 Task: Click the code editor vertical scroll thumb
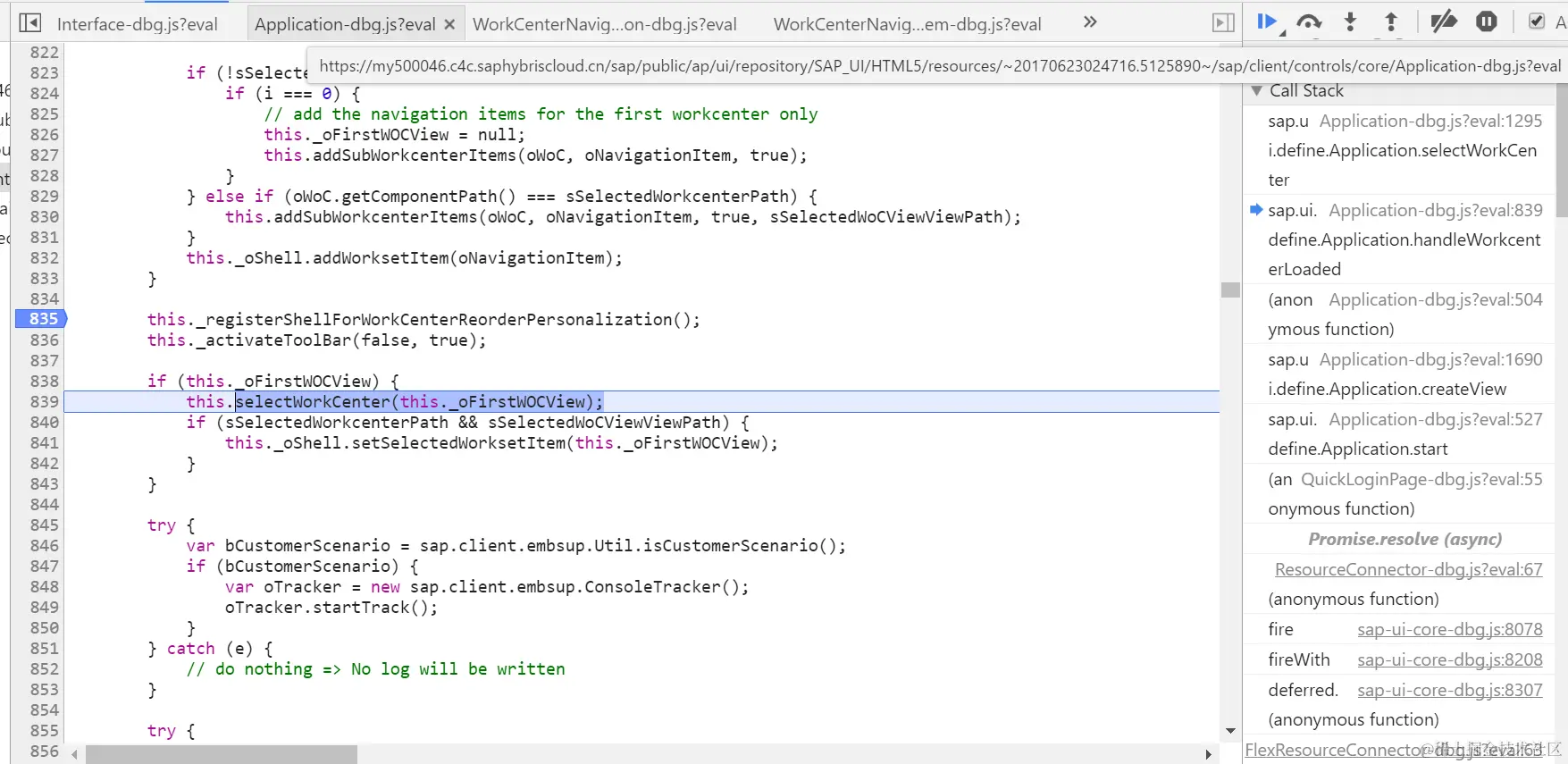coord(1230,290)
